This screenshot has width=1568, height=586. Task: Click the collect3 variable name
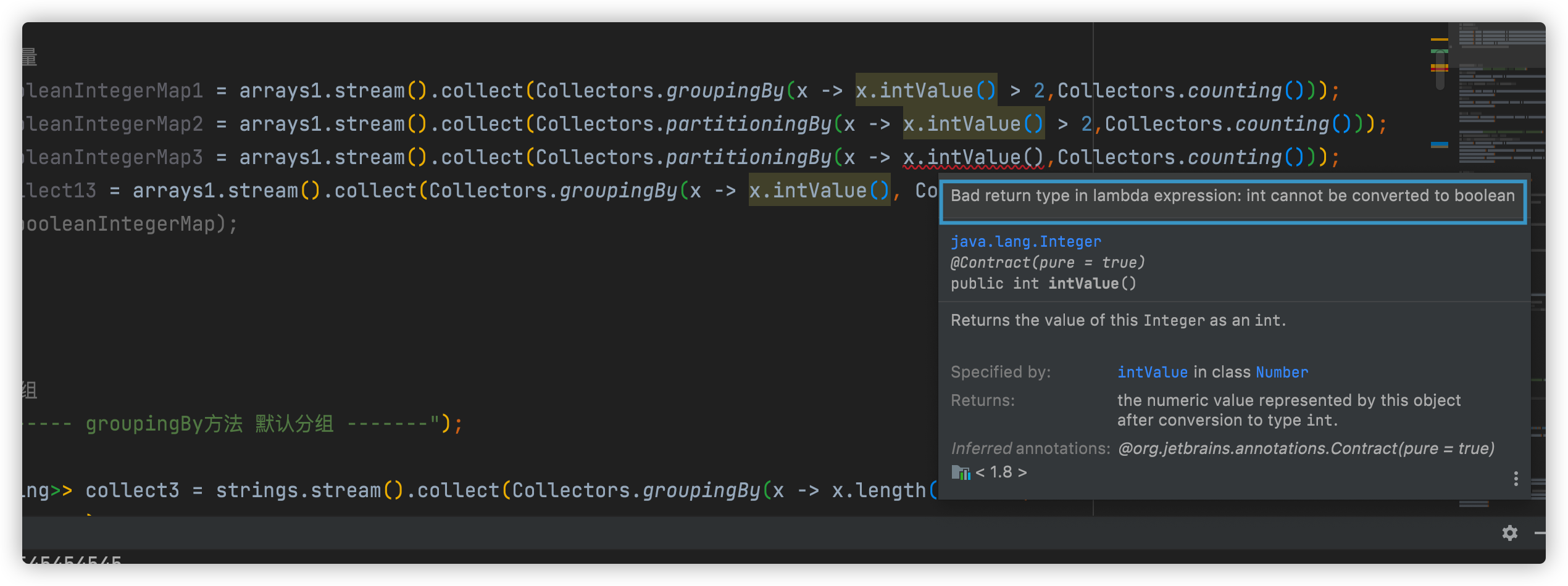pyautogui.click(x=132, y=490)
